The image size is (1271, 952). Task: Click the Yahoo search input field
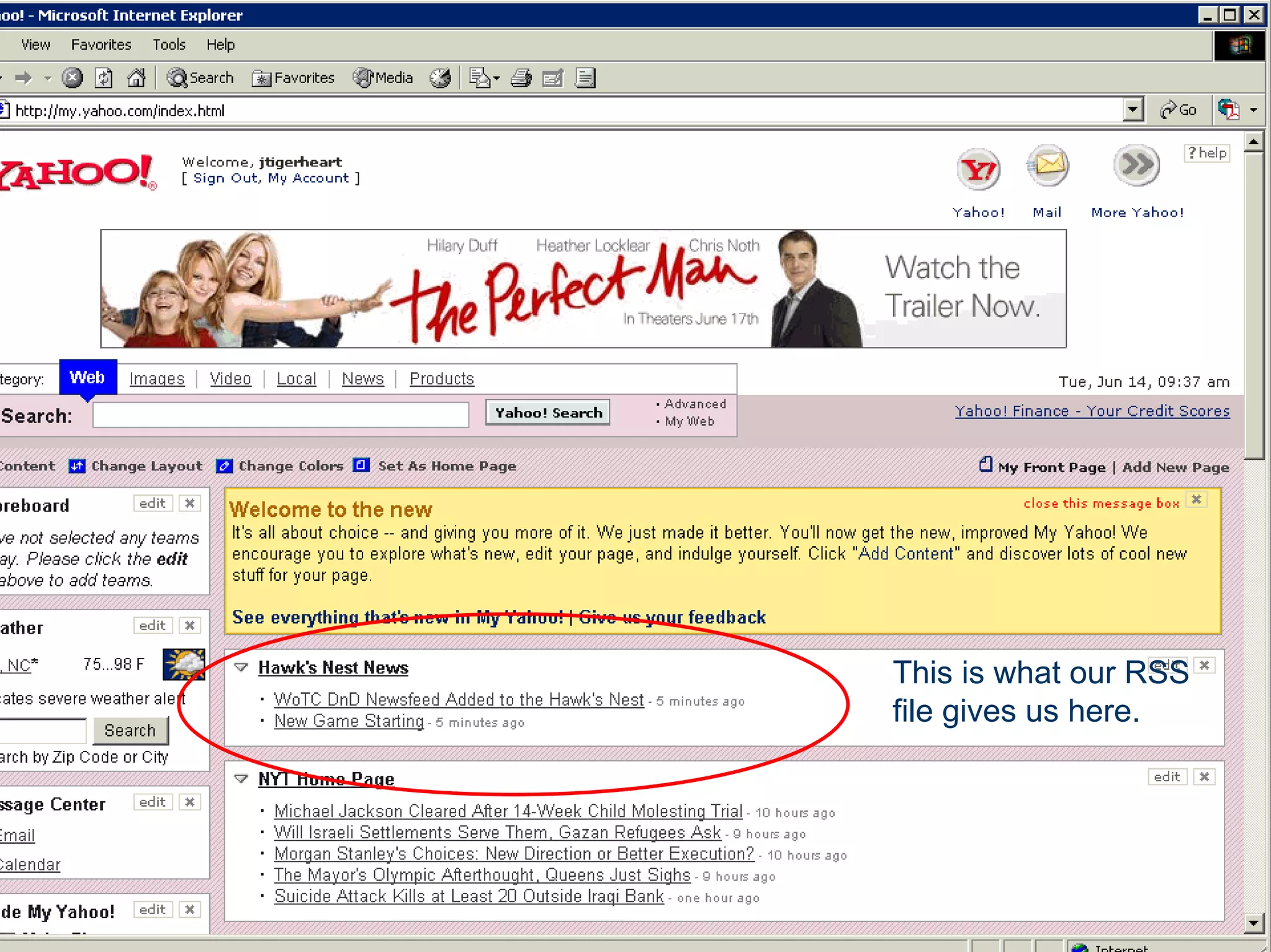[281, 415]
